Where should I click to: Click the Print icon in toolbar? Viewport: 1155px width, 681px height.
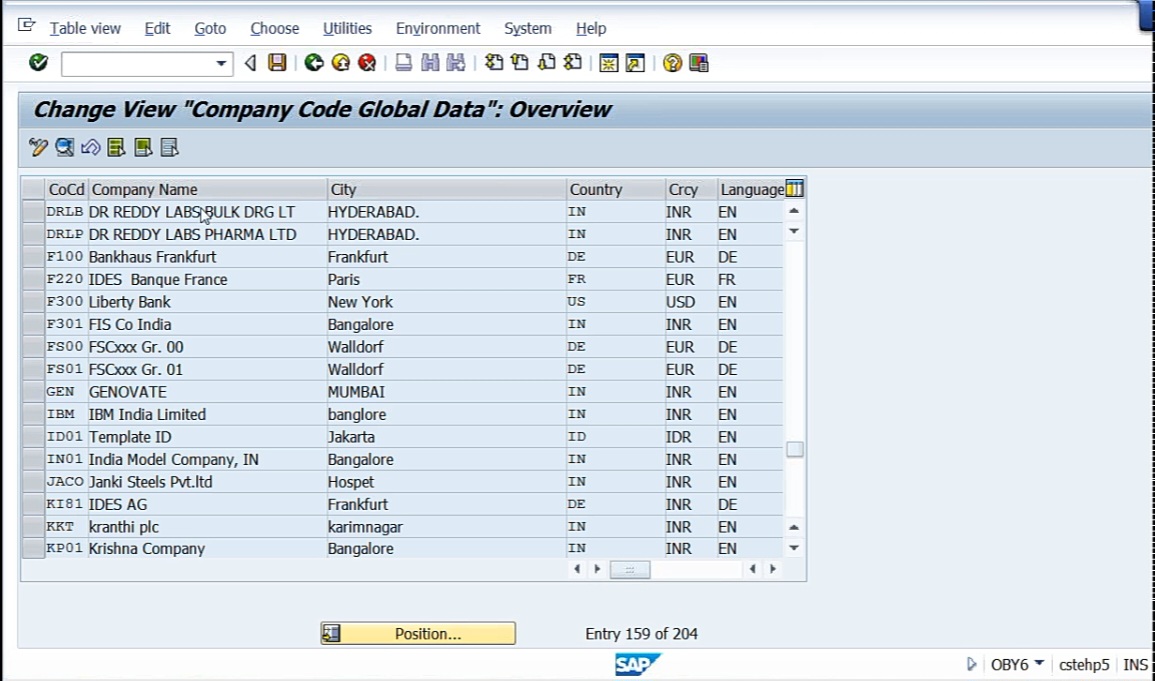[403, 63]
